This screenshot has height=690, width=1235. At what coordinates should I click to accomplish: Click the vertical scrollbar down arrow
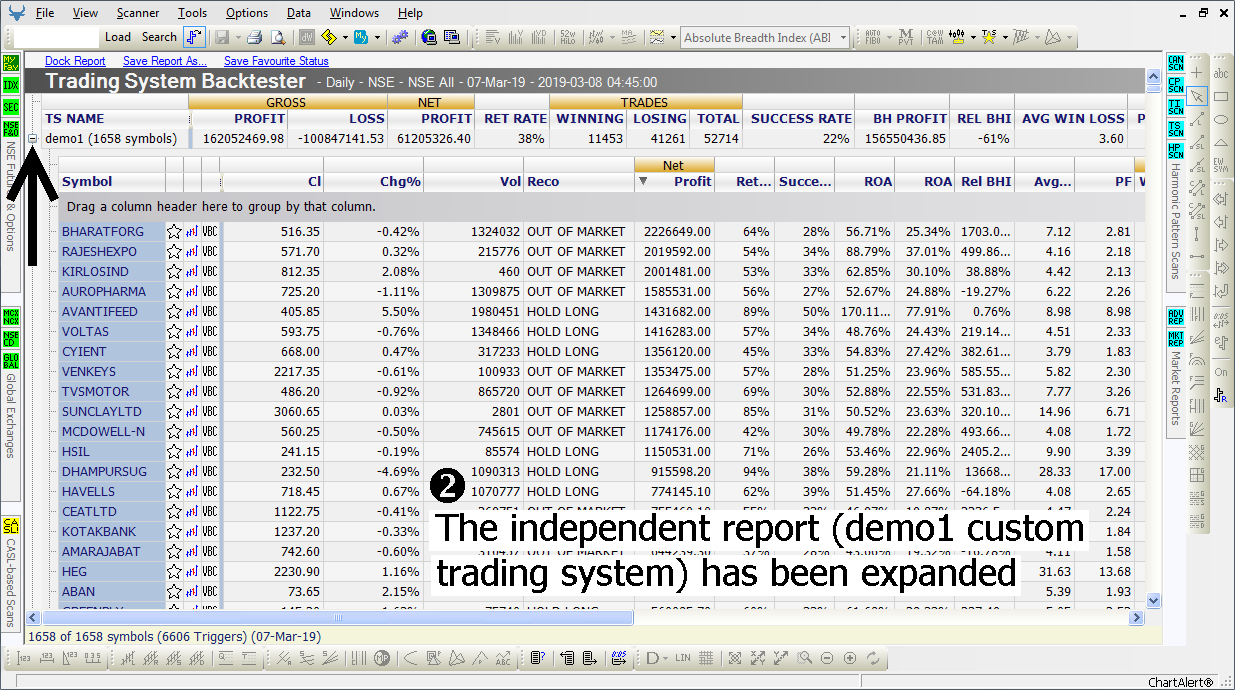click(1153, 601)
